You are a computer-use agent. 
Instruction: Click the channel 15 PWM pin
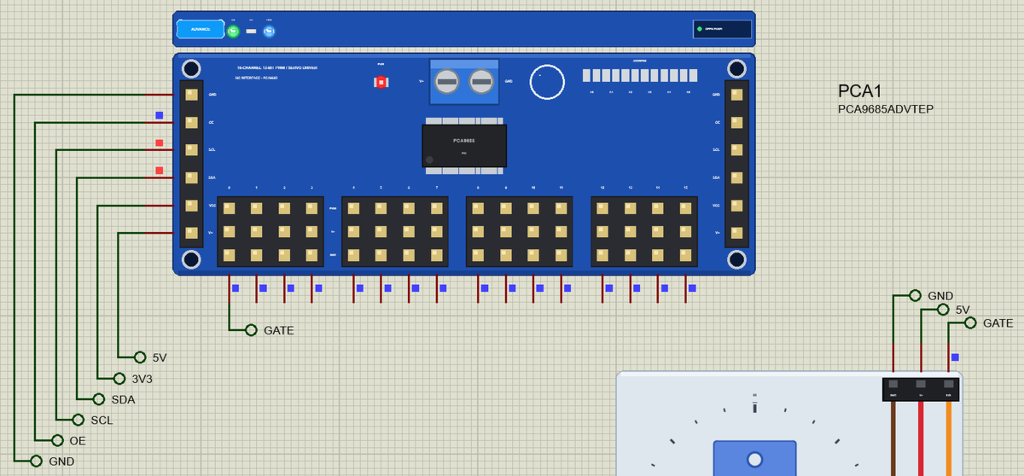tap(685, 209)
